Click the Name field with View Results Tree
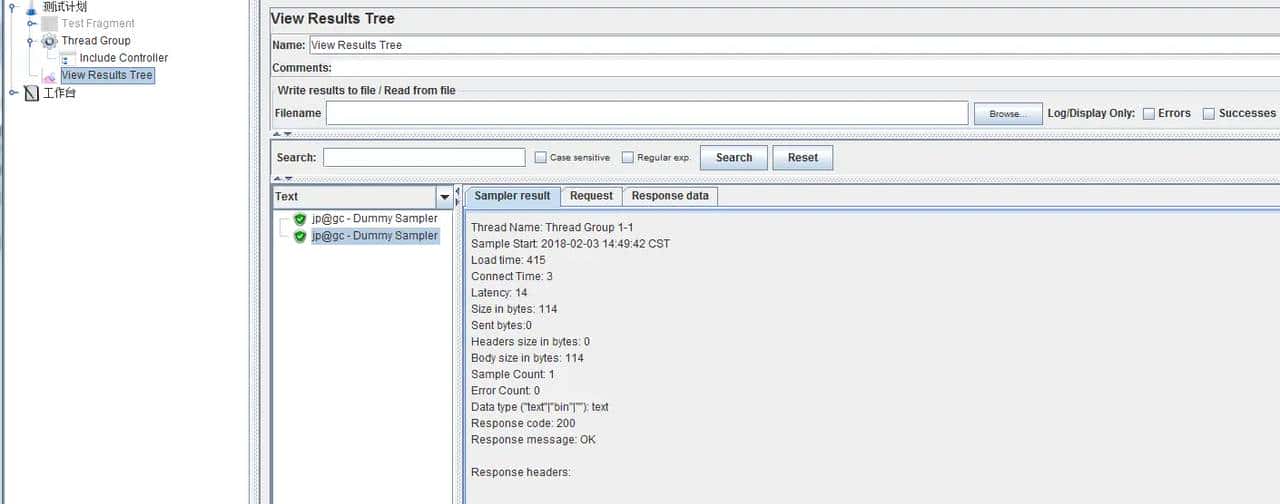The height and width of the screenshot is (504, 1280). pos(794,45)
